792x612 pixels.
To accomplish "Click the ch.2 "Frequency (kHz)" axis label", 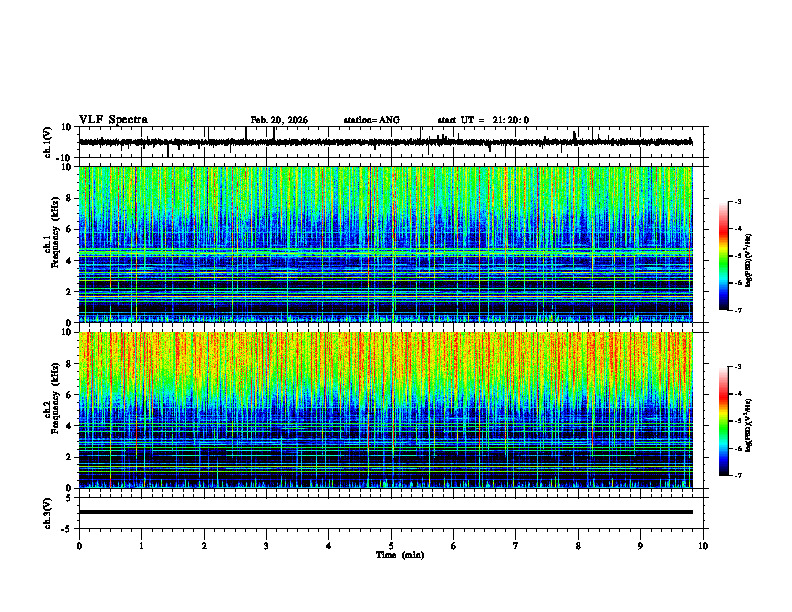I will pyautogui.click(x=56, y=399).
